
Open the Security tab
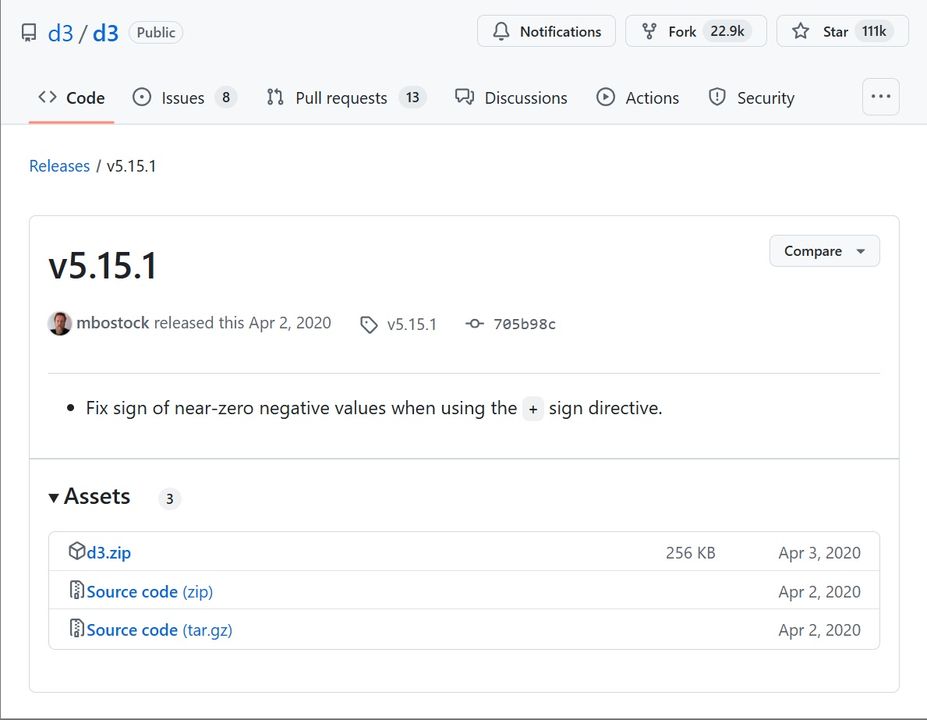click(765, 98)
